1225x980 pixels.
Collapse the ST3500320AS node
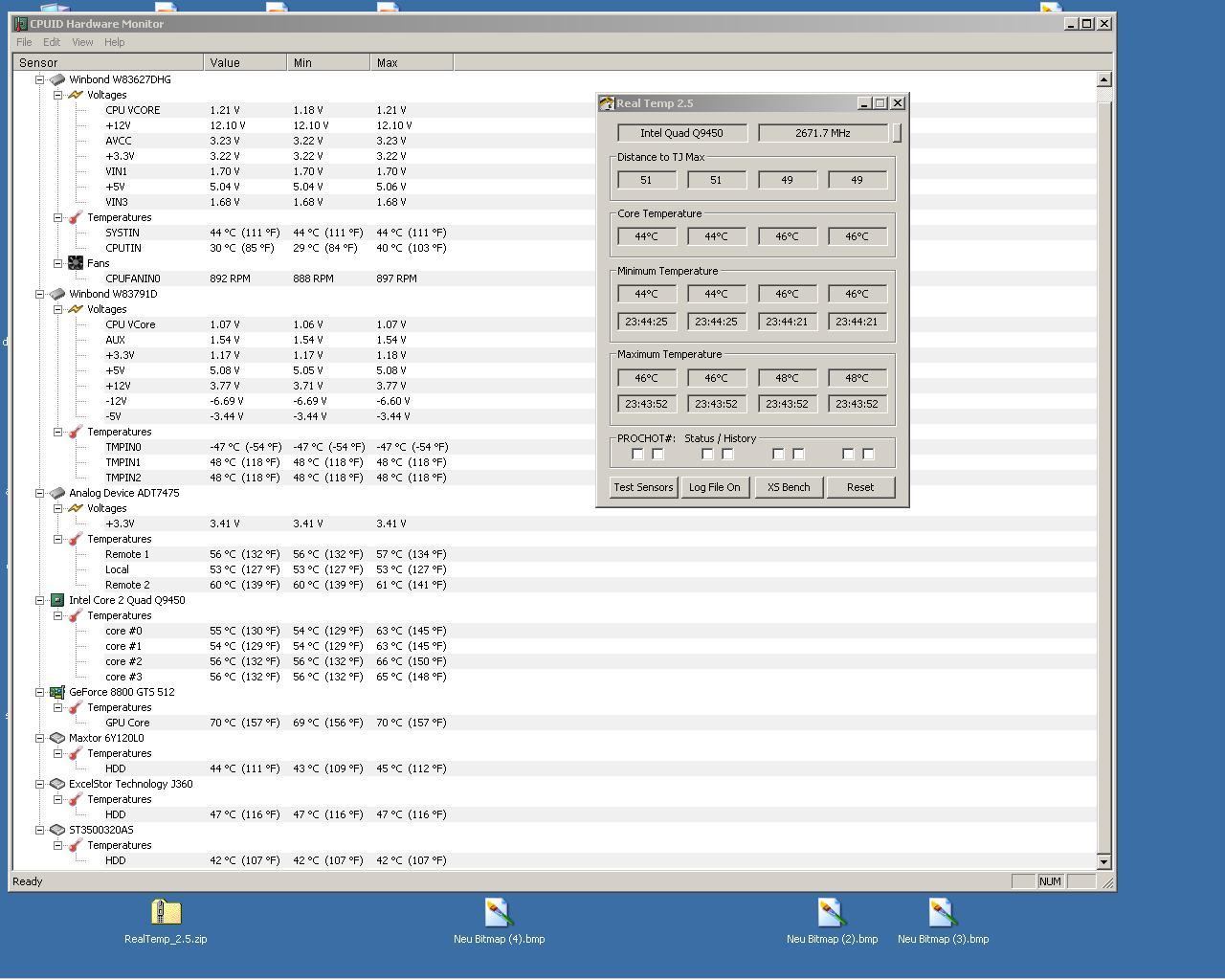[40, 830]
